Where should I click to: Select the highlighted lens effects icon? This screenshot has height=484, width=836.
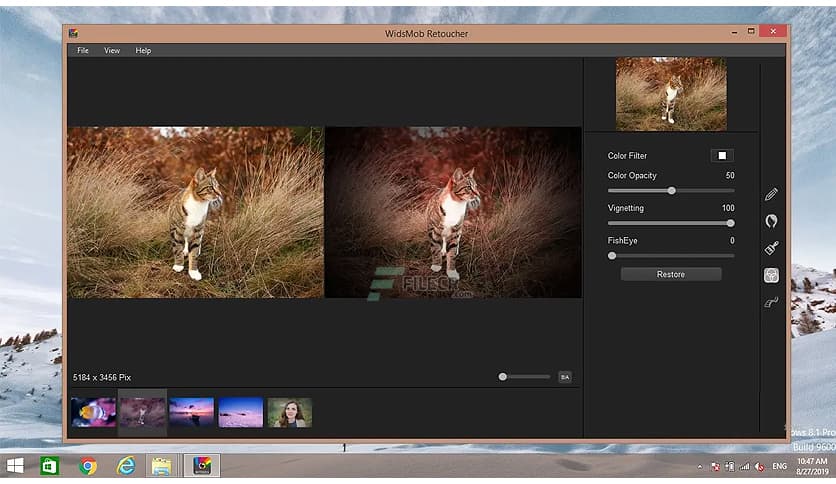click(x=771, y=275)
